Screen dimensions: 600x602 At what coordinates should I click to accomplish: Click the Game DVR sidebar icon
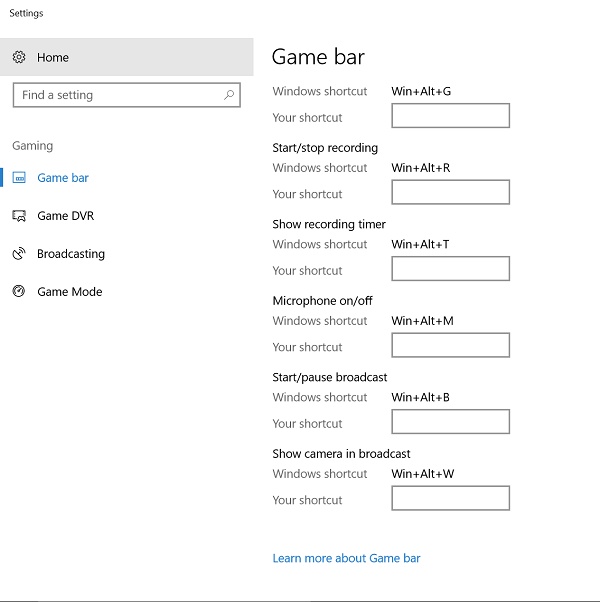[x=19, y=216]
